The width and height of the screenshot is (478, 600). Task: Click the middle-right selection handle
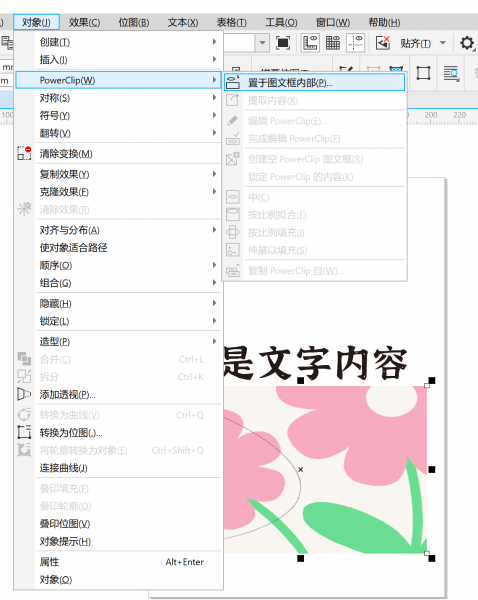(432, 470)
